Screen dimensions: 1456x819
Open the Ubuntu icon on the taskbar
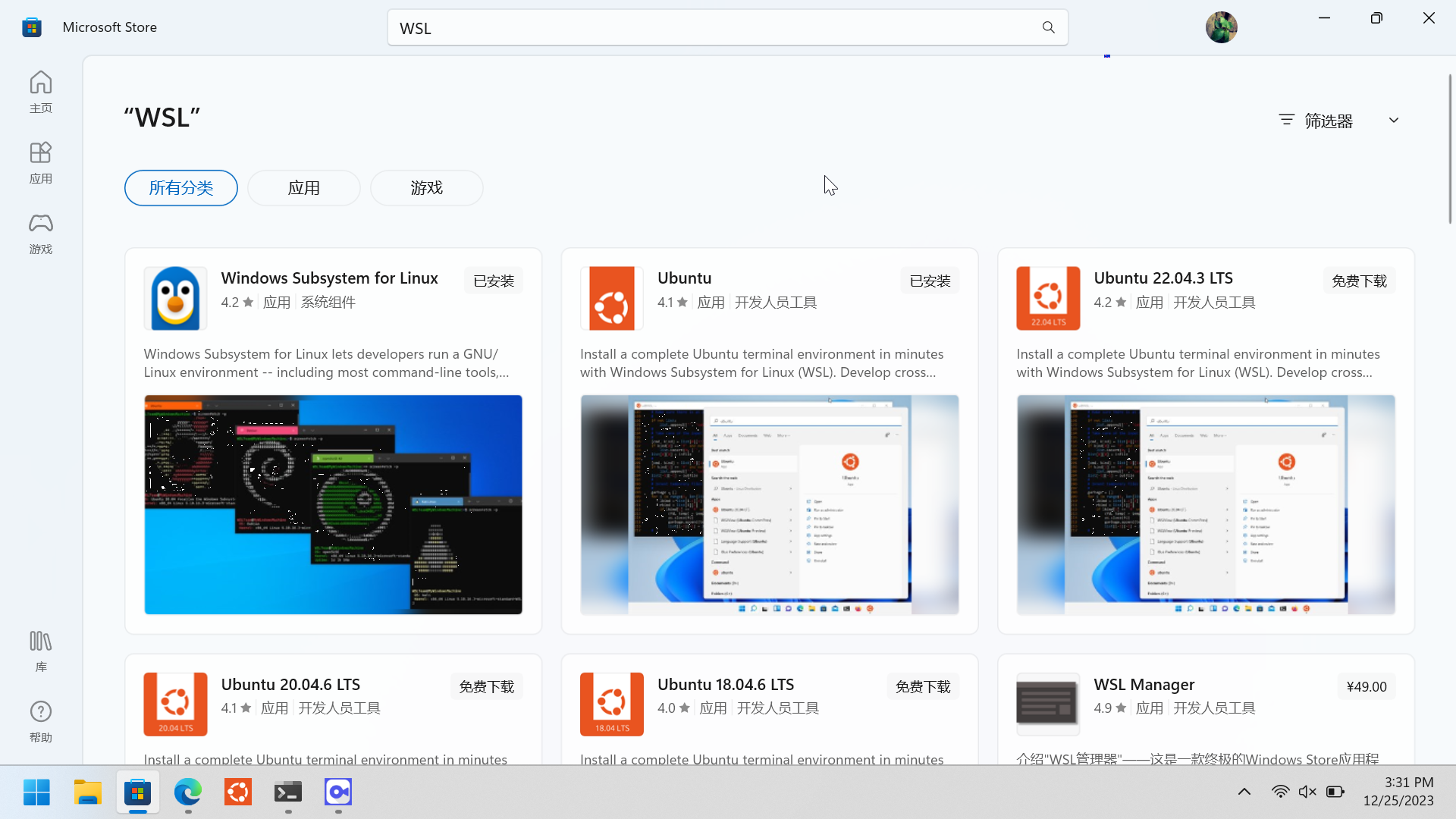pos(238,792)
